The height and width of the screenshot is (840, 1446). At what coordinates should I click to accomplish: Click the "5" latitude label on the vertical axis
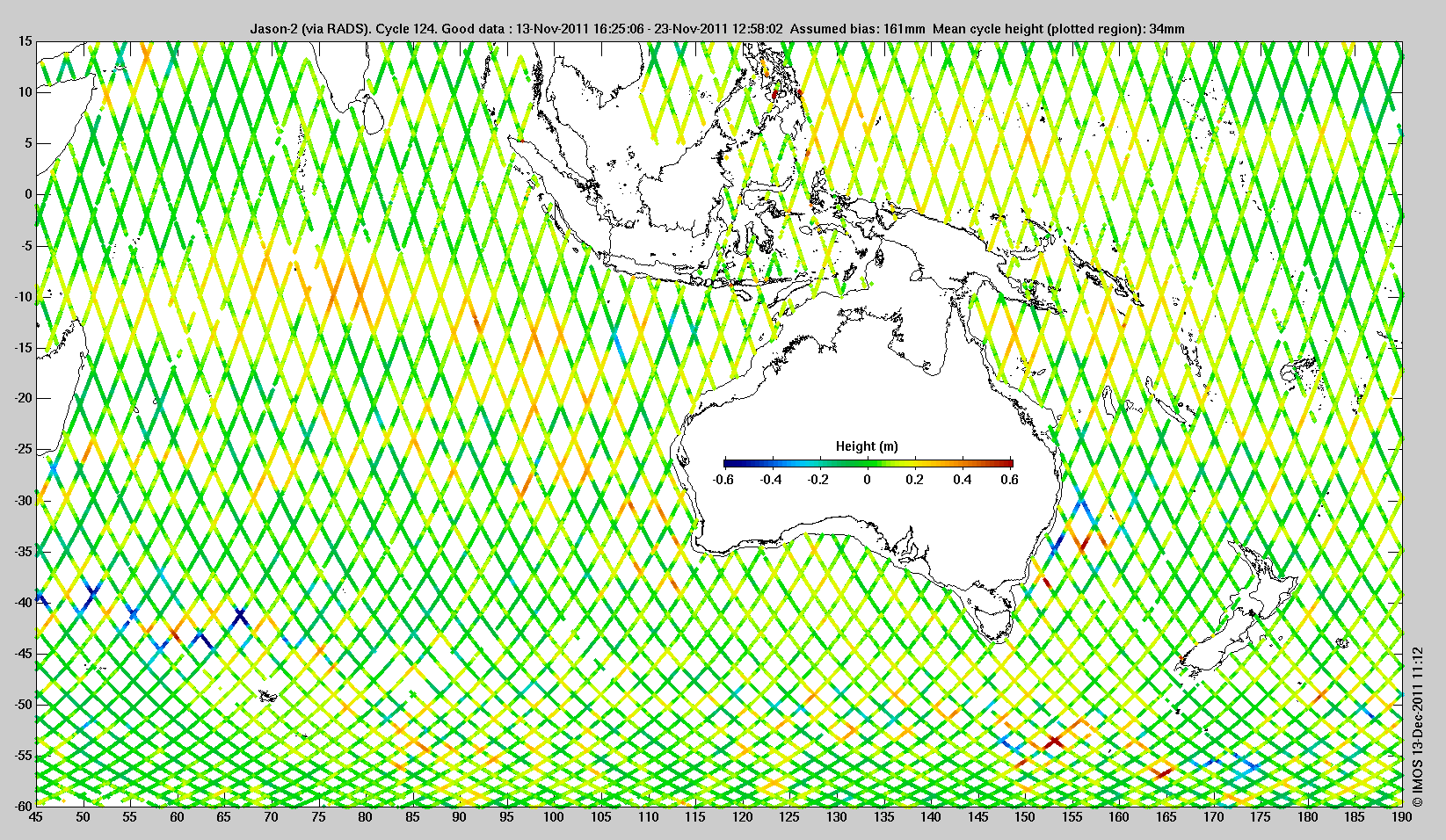pyautogui.click(x=28, y=143)
